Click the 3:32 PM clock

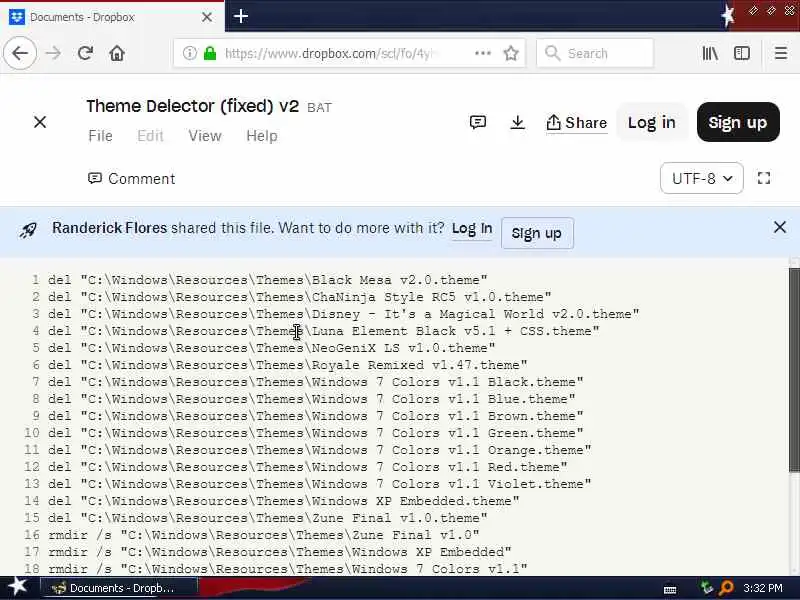tap(763, 588)
